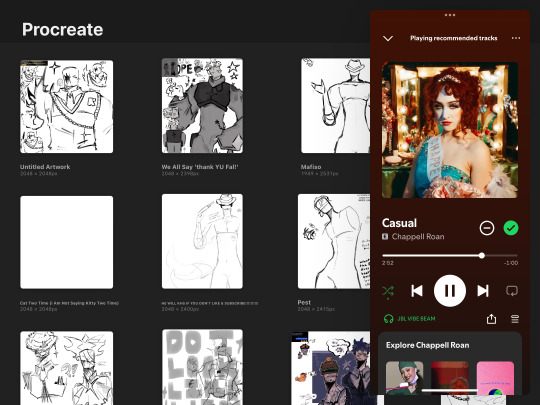The height and width of the screenshot is (405, 540).
Task: Open the bottom-left two-character sketch
Action: coord(66,368)
